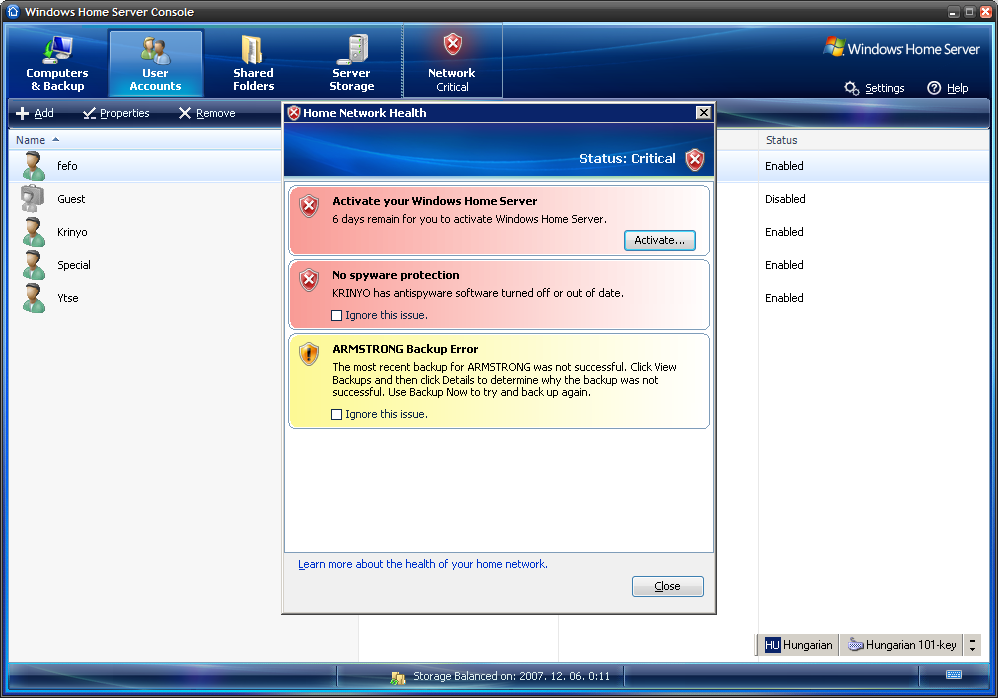Click the Activate... button
998x698 pixels.
tap(659, 241)
